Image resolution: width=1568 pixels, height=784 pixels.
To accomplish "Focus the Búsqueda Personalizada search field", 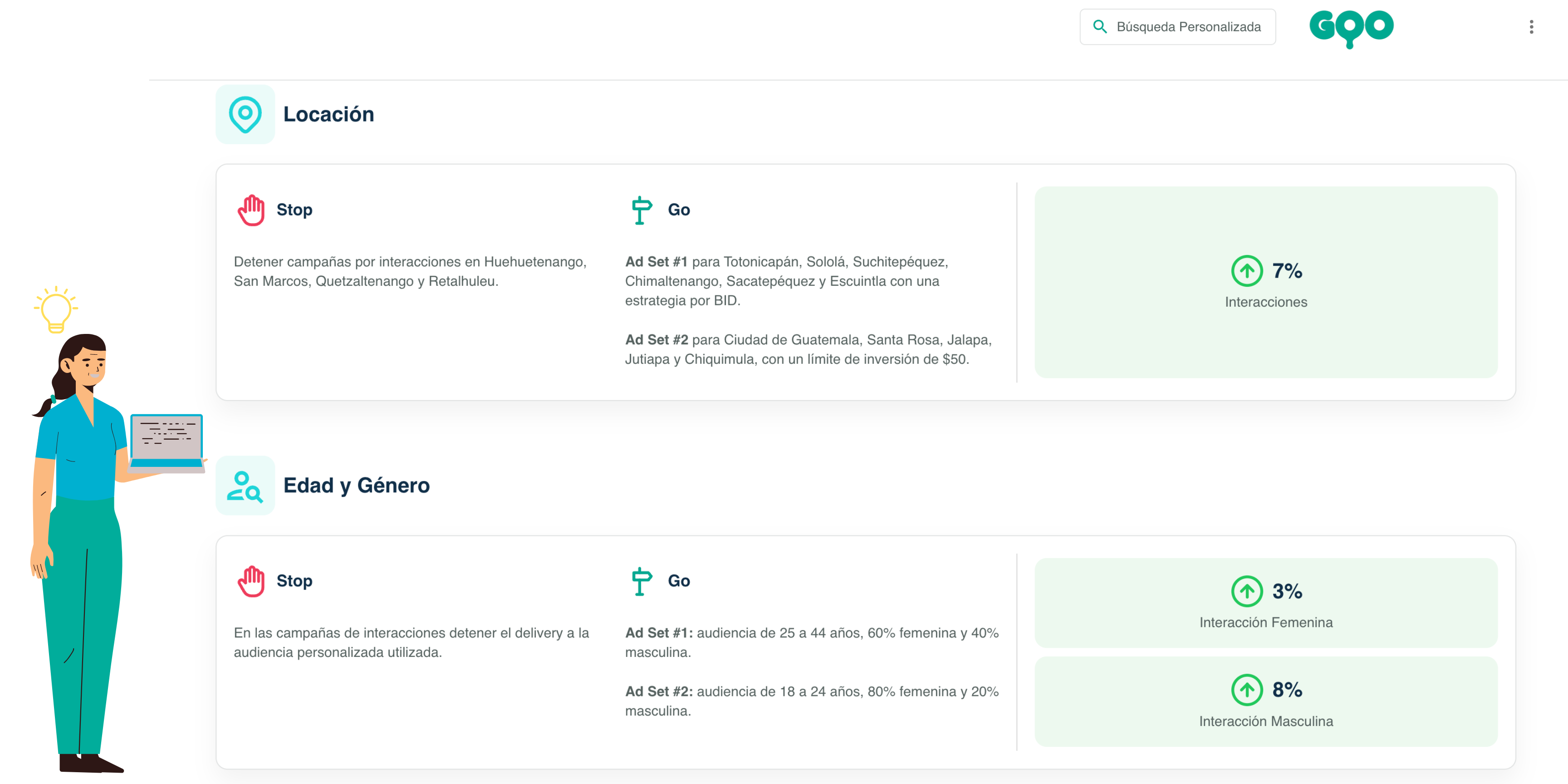I will 1188,27.
